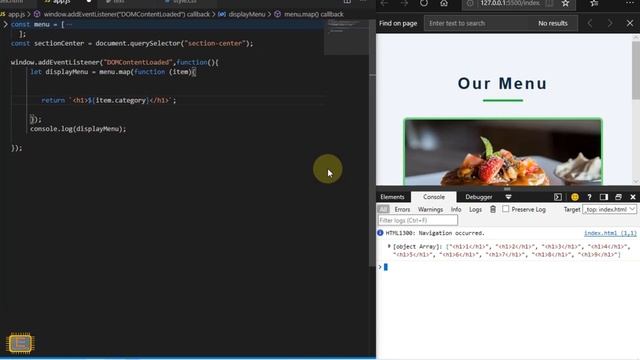This screenshot has width=640, height=360.
Task: Open the Target frame dropdown
Action: [610, 209]
